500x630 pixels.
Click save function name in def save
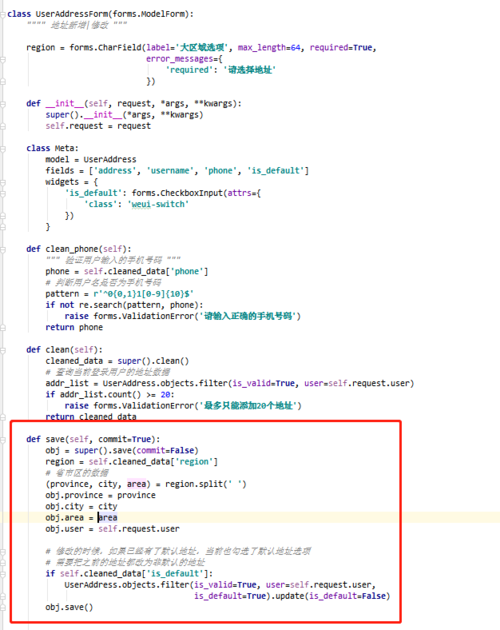click(55, 440)
